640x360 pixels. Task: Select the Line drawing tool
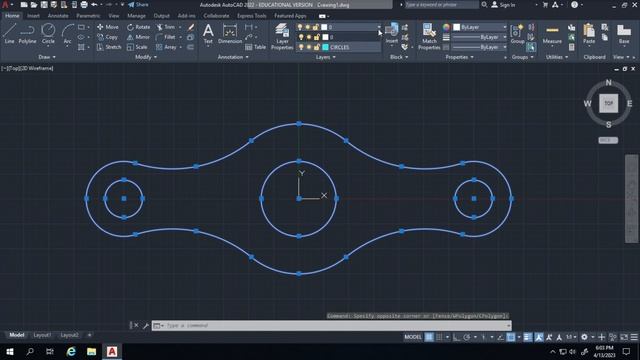click(x=9, y=33)
